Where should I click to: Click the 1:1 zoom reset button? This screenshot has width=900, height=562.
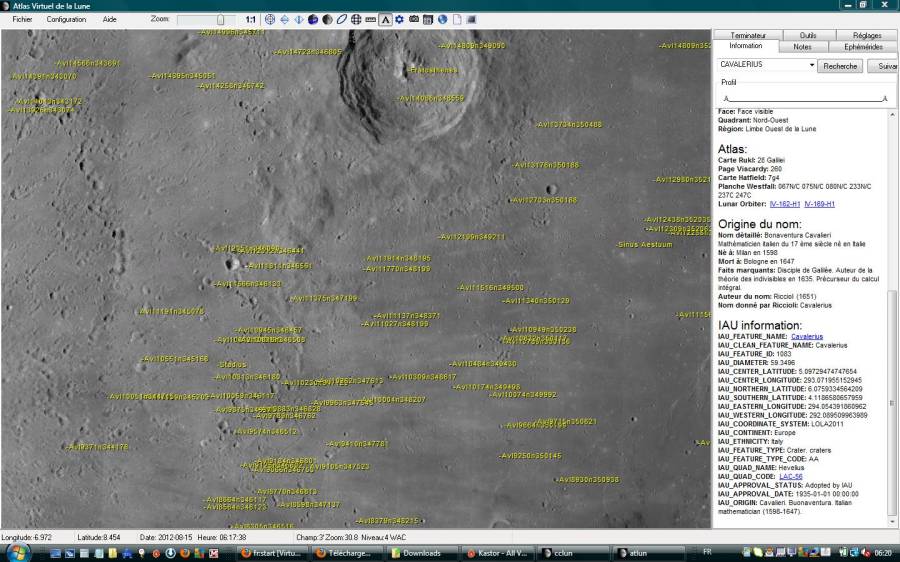pos(251,20)
